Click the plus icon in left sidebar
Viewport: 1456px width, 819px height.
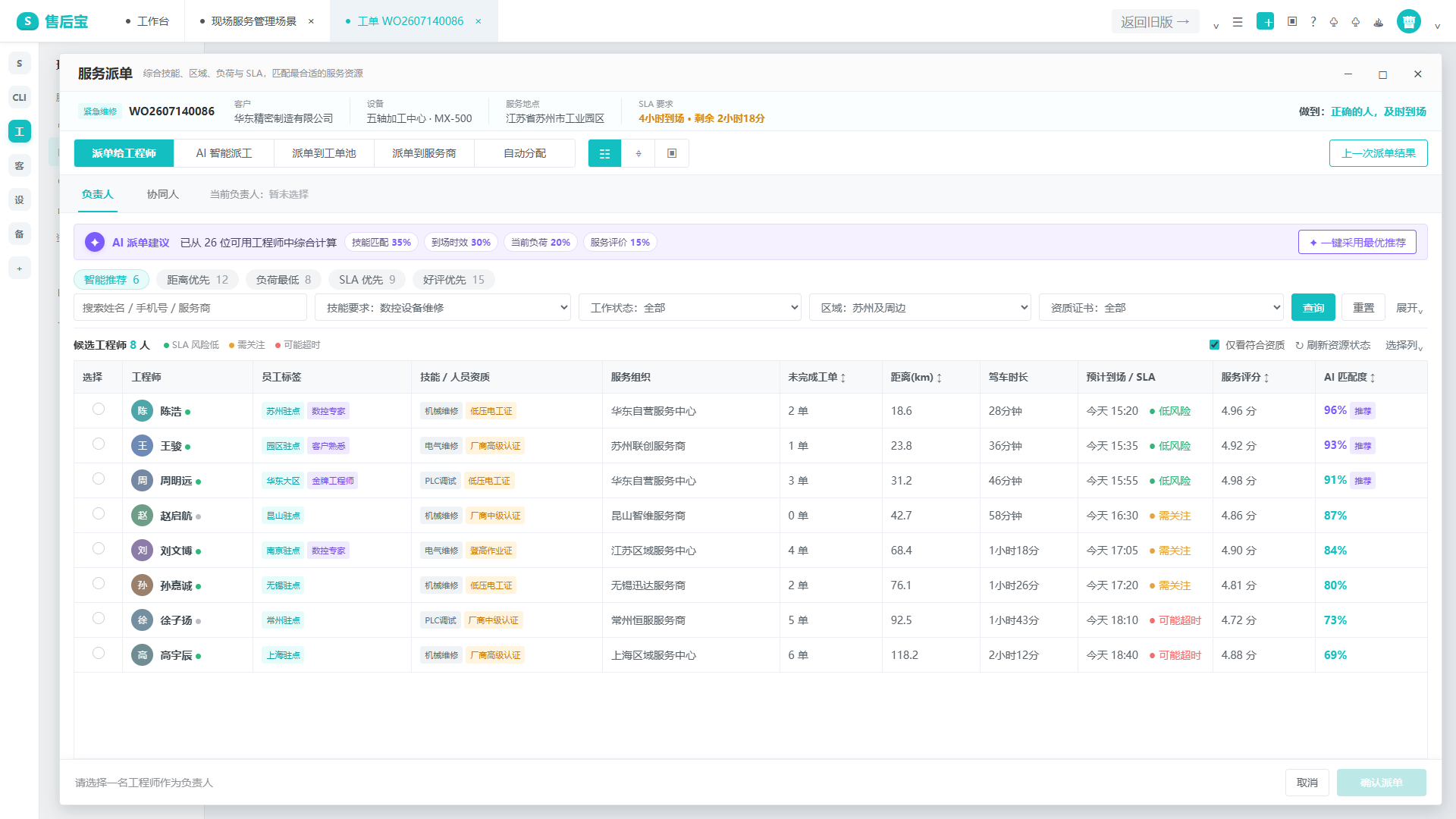point(20,268)
